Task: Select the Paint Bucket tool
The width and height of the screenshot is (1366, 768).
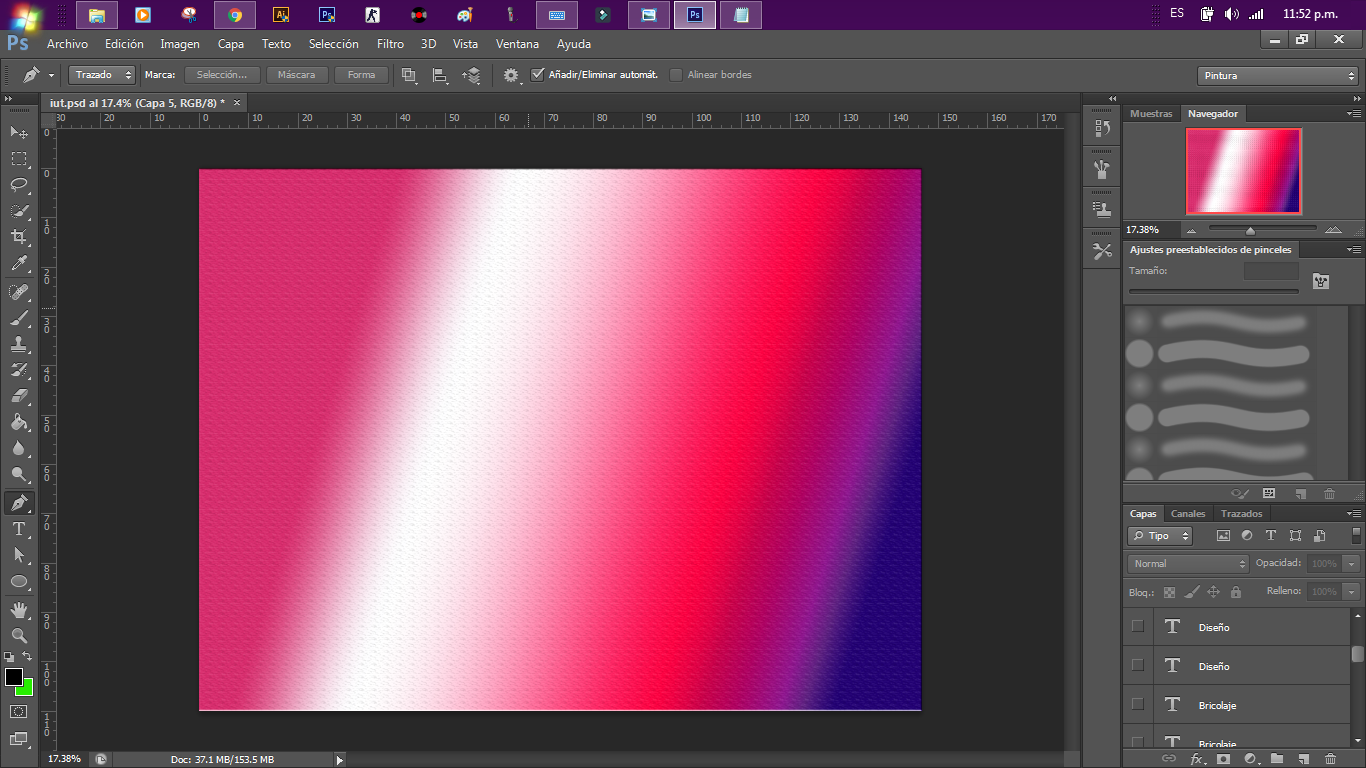Action: click(19, 422)
